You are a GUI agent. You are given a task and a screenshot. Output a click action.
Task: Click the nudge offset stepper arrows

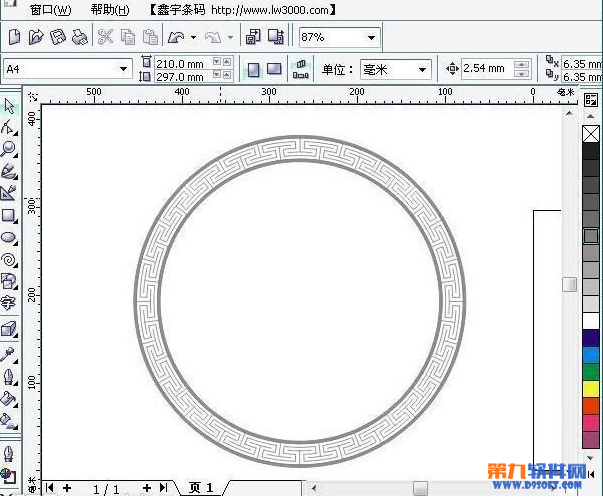521,69
